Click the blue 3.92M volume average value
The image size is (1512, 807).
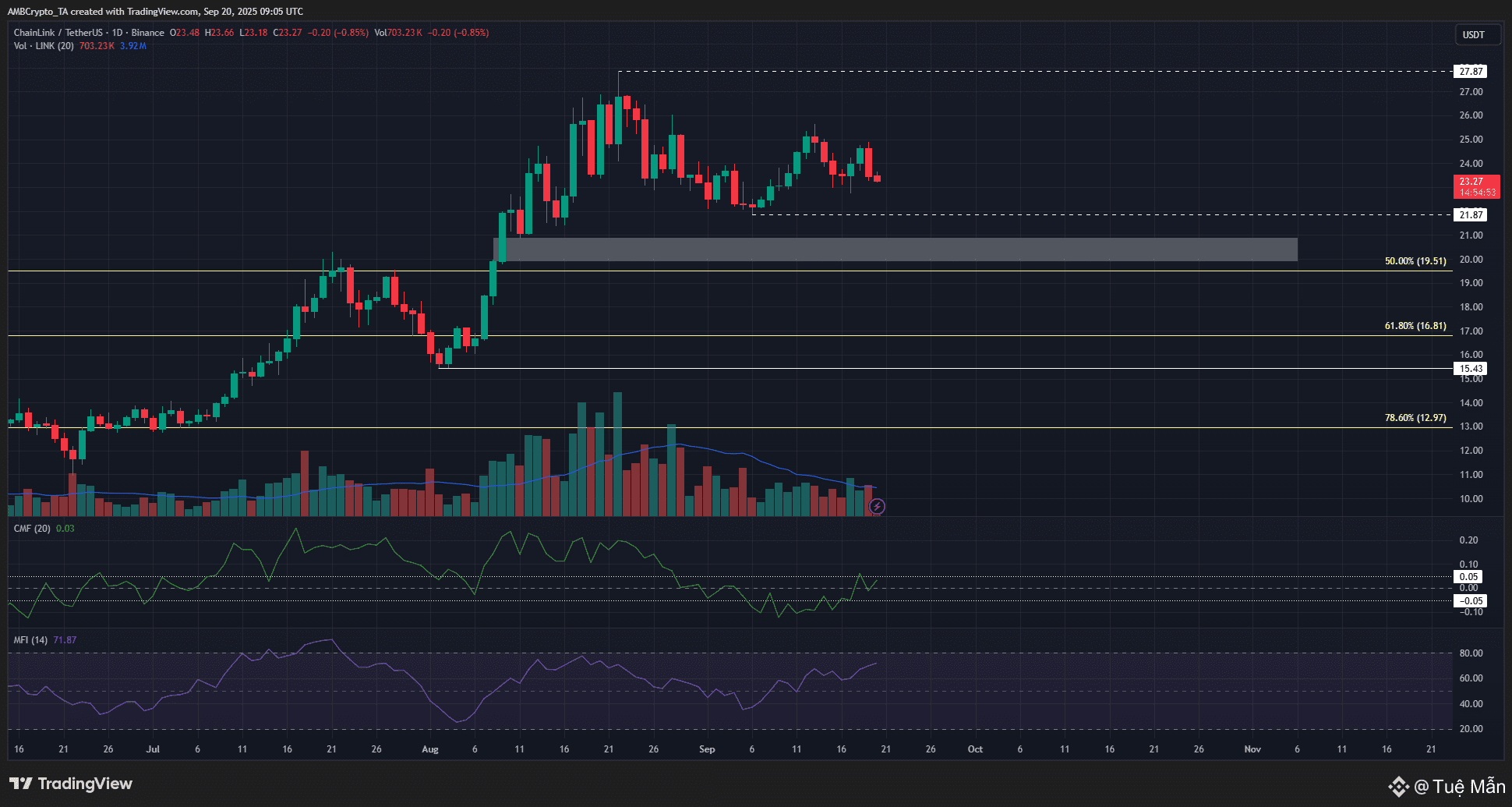(133, 46)
